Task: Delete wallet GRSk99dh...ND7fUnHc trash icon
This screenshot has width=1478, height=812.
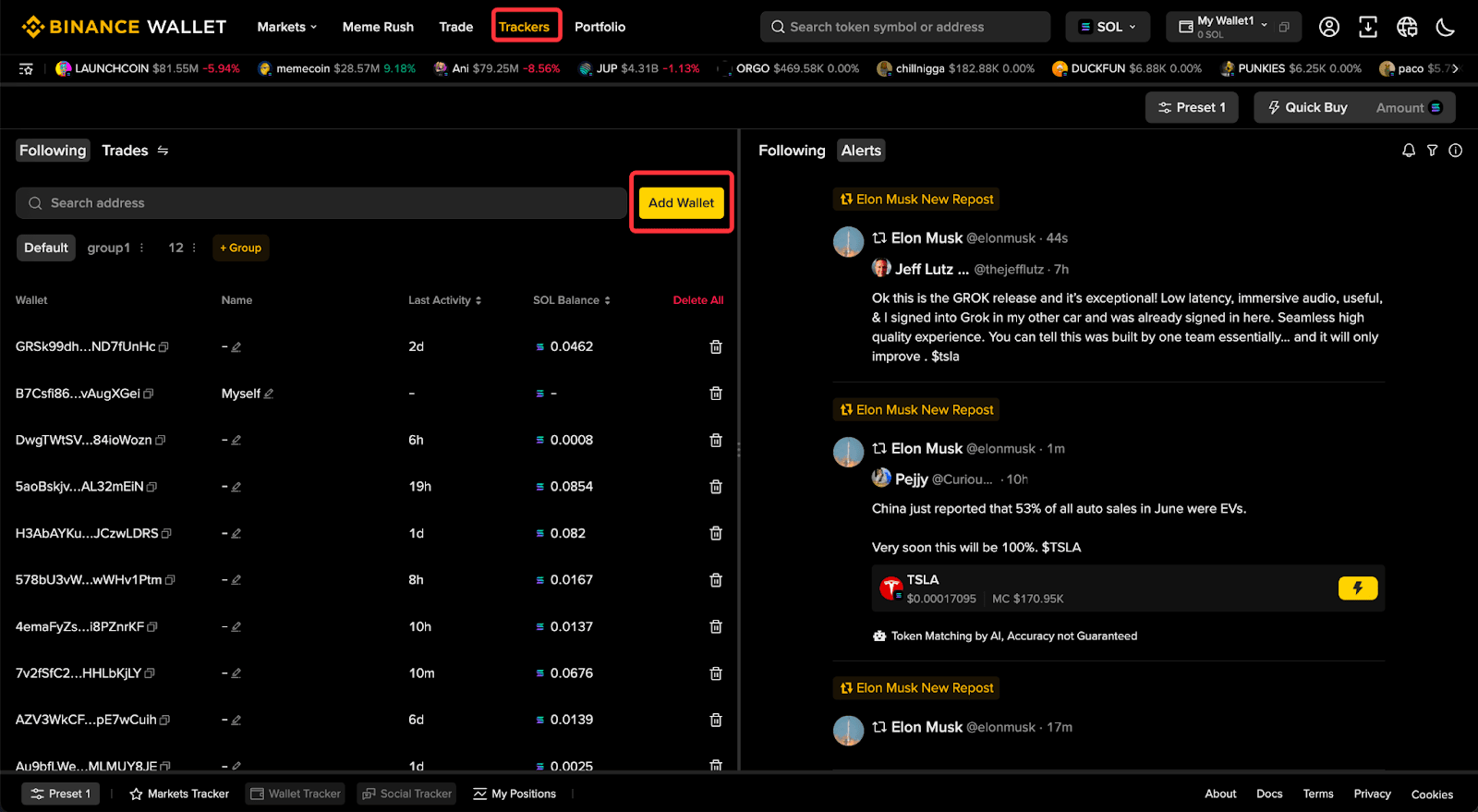Action: tap(715, 346)
